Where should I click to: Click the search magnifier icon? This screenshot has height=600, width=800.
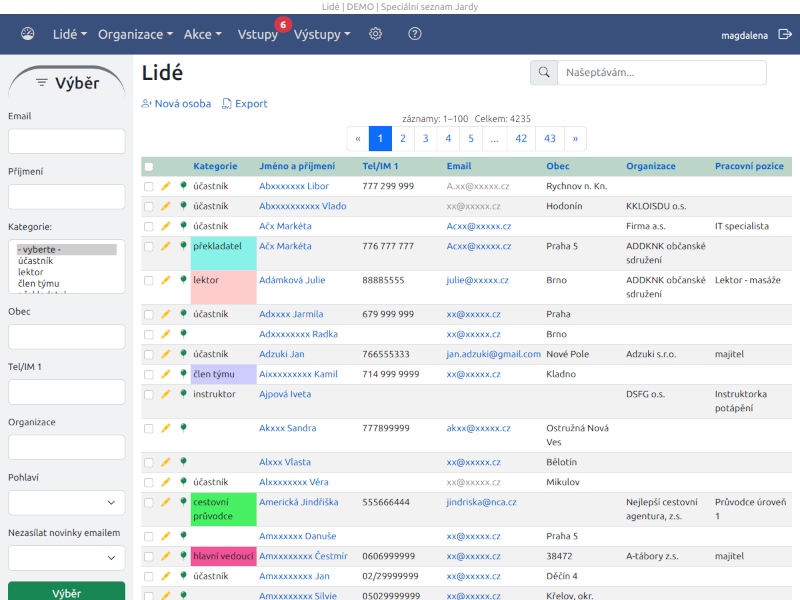[x=544, y=72]
